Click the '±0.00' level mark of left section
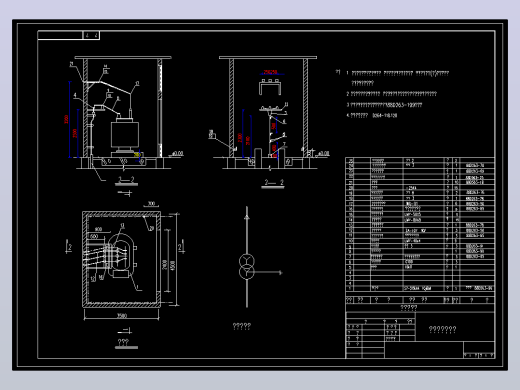Image resolution: width=520 pixels, height=390 pixels. [x=177, y=153]
